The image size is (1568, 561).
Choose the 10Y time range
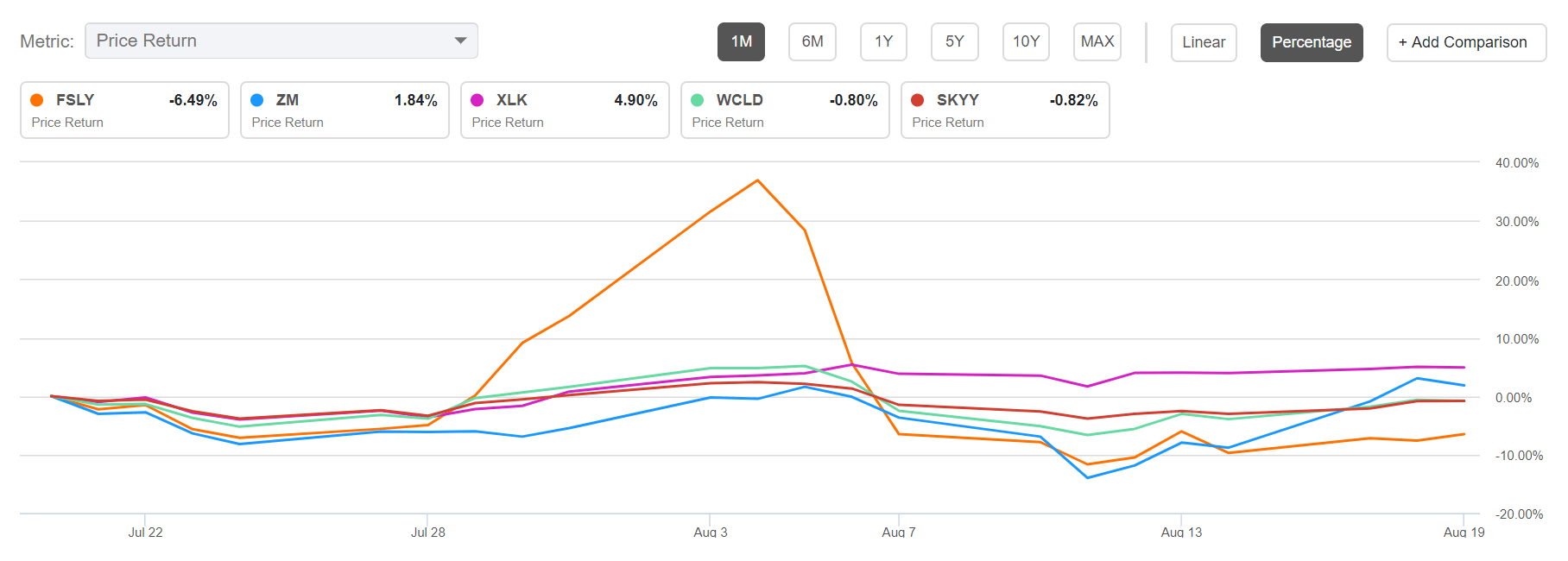tap(1026, 41)
